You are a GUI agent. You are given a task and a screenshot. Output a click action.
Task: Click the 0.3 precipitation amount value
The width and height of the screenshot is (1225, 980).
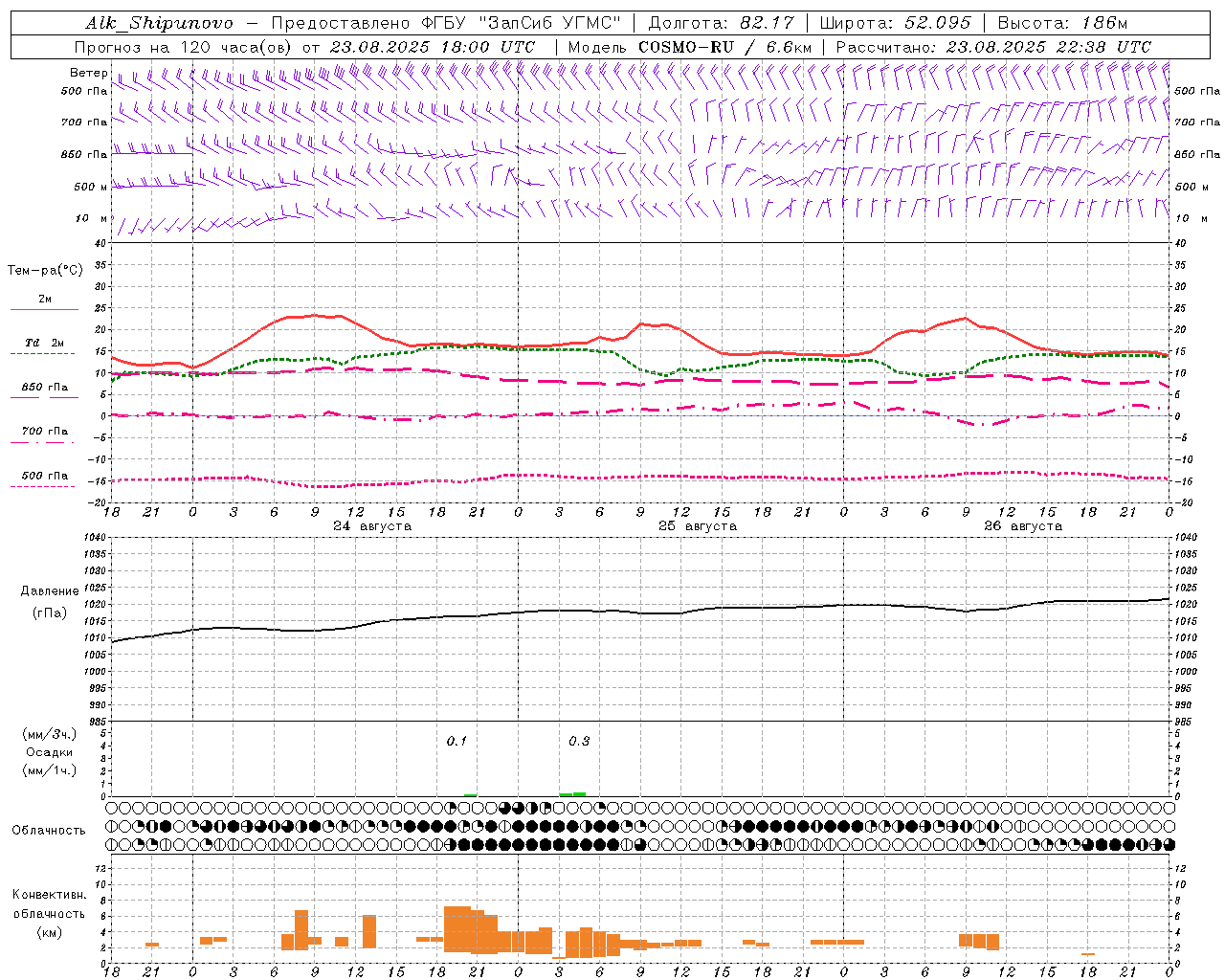pyautogui.click(x=579, y=742)
